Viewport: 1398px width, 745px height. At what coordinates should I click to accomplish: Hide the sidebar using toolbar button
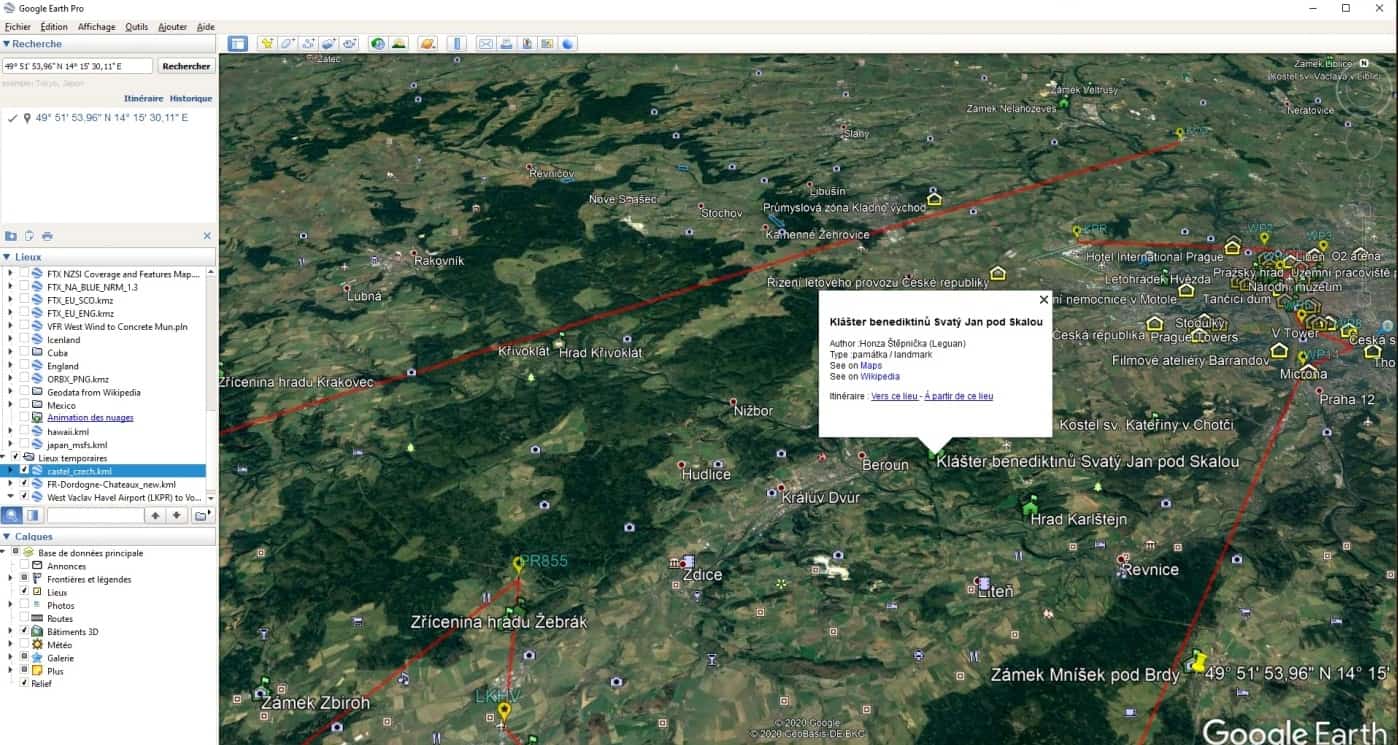pos(237,44)
